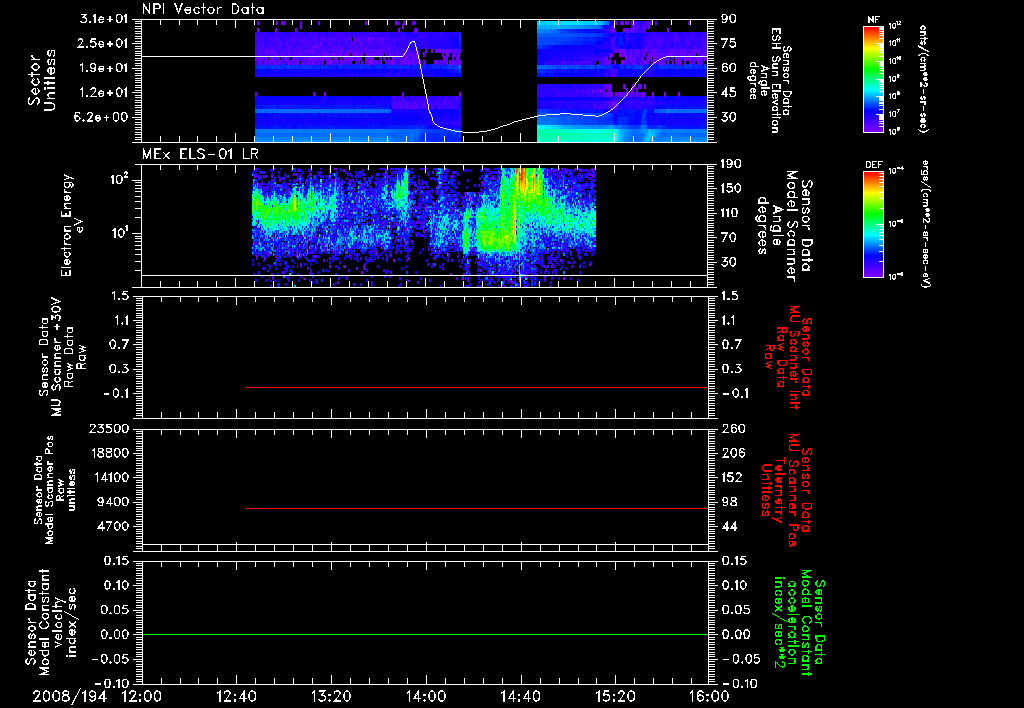This screenshot has width=1024, height=708.
Task: Click the '260' telemetry tick value
Action: point(732,429)
